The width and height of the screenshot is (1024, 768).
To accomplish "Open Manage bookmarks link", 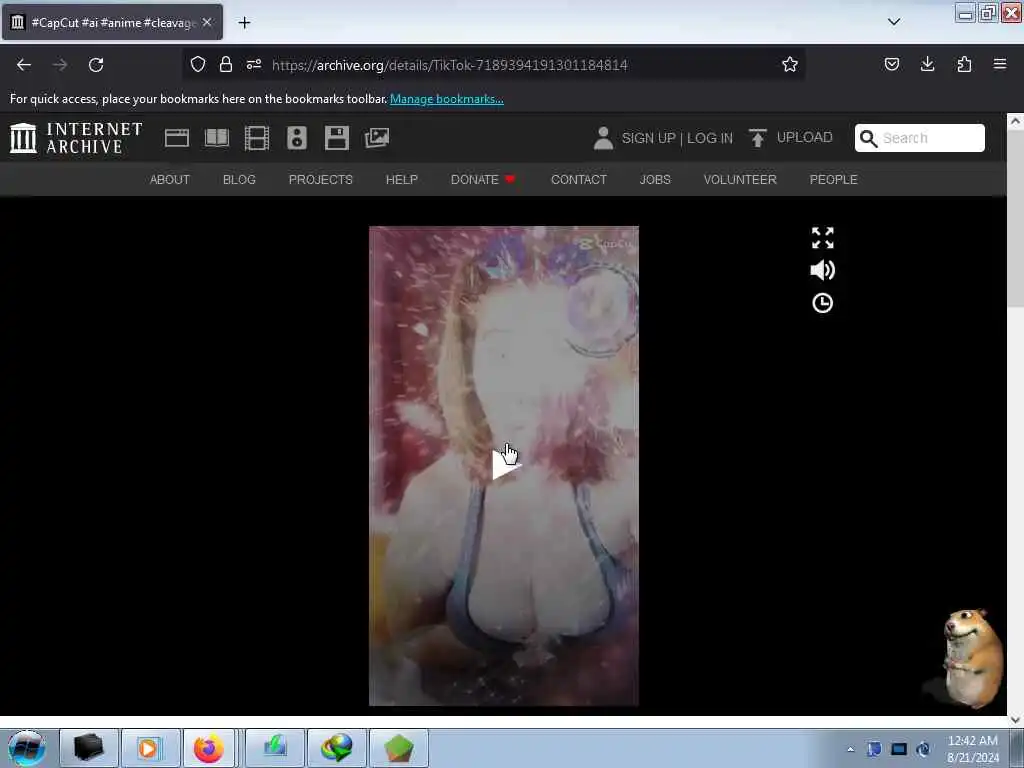I will [x=447, y=99].
